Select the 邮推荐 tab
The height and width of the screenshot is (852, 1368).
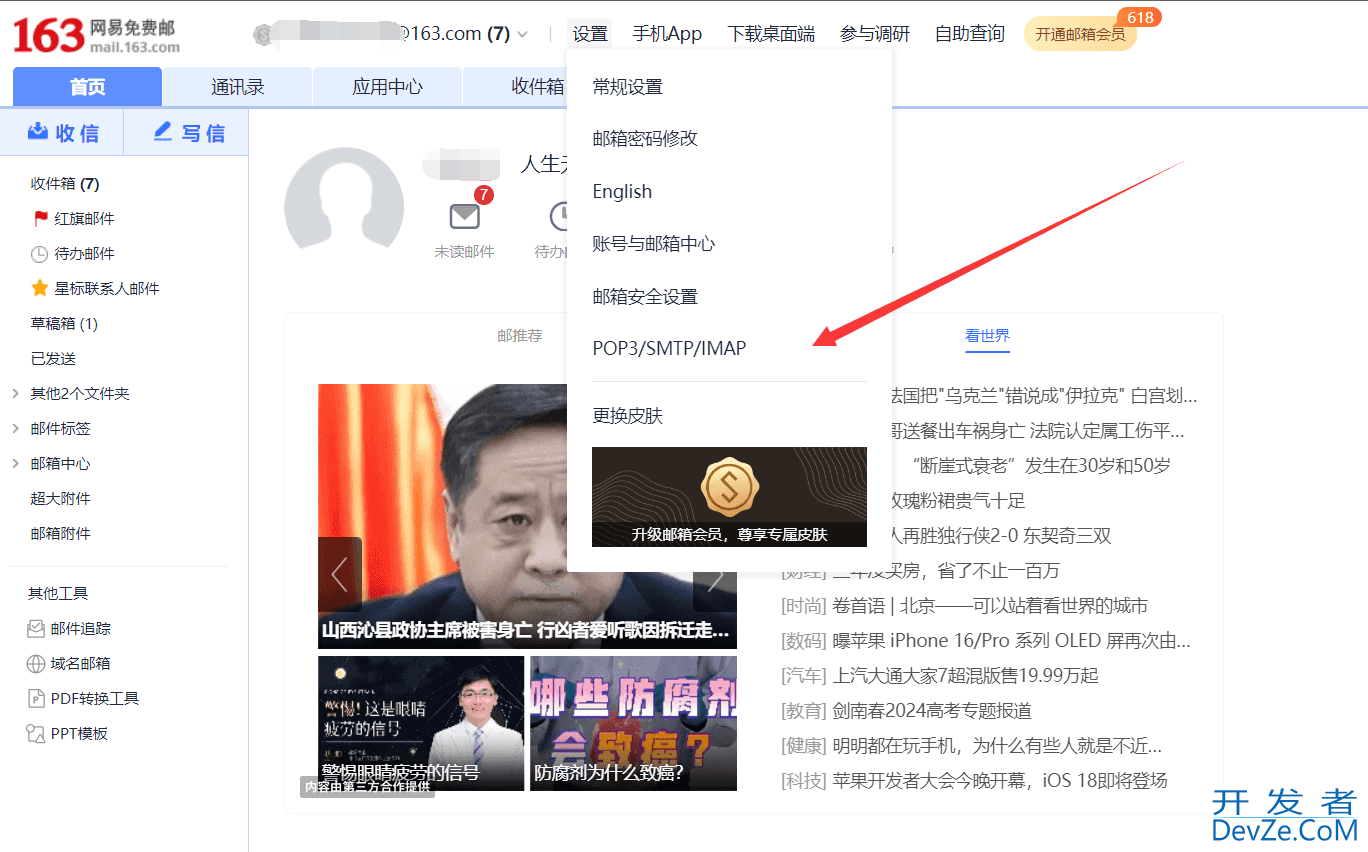(x=520, y=336)
